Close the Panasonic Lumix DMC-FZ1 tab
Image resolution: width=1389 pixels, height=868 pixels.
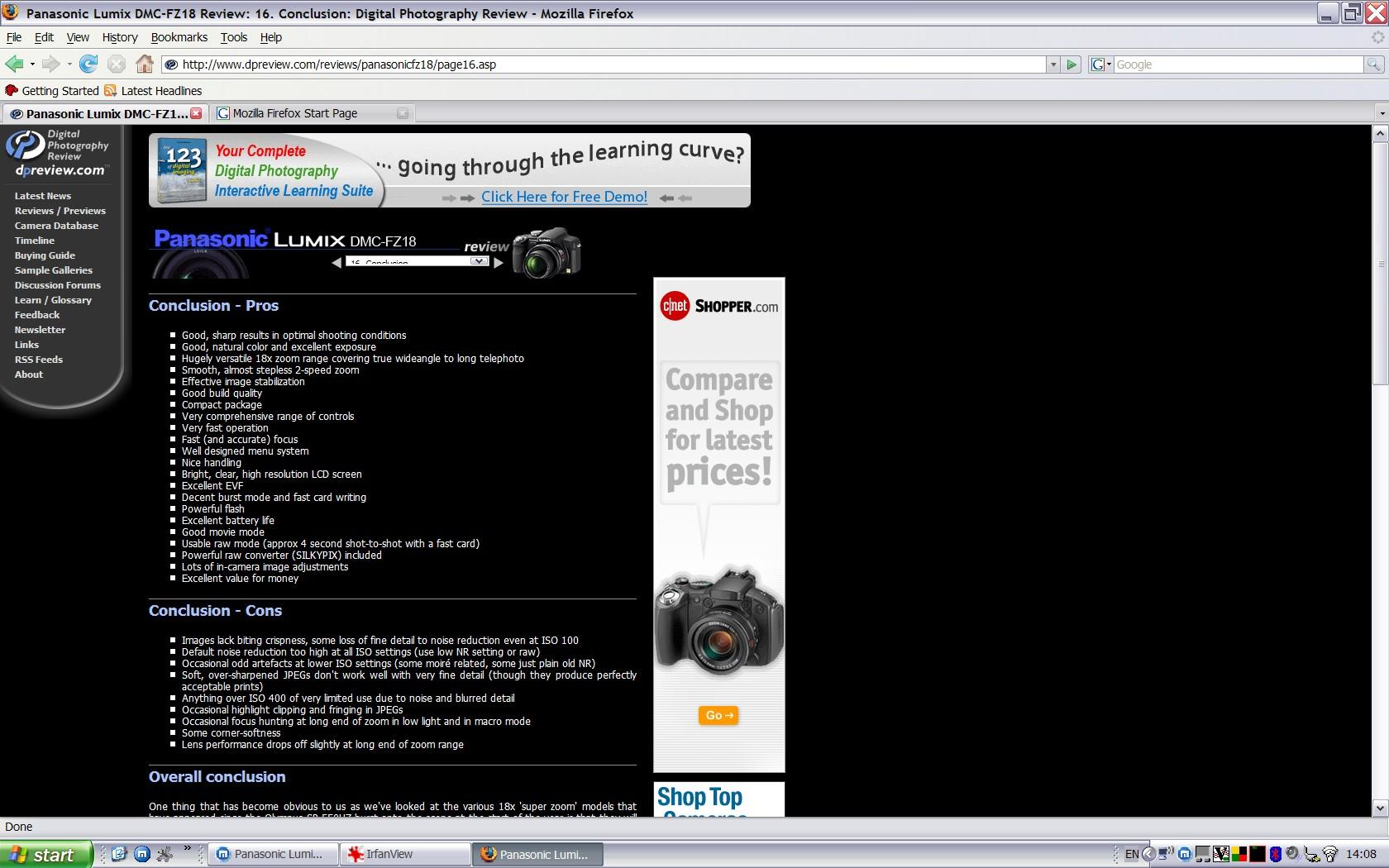[196, 113]
